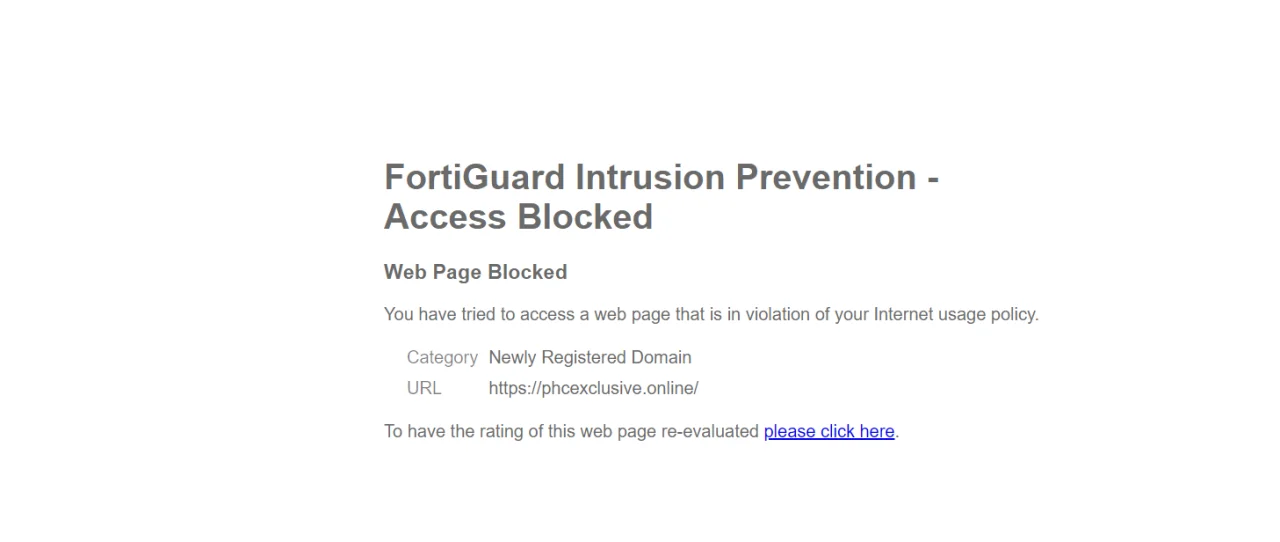Click the "Newly Registered Domain" category value
This screenshot has width=1280, height=542.
point(590,357)
